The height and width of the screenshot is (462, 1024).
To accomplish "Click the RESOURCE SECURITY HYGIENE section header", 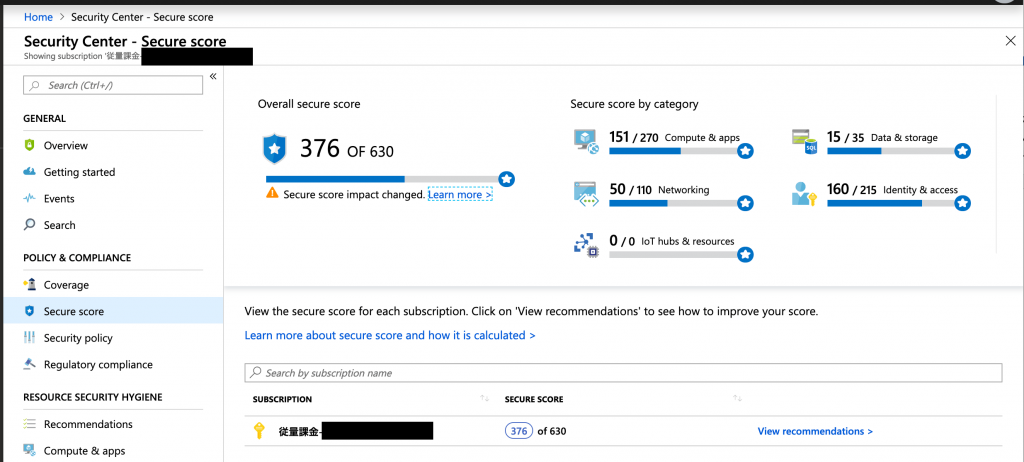I will click(93, 397).
